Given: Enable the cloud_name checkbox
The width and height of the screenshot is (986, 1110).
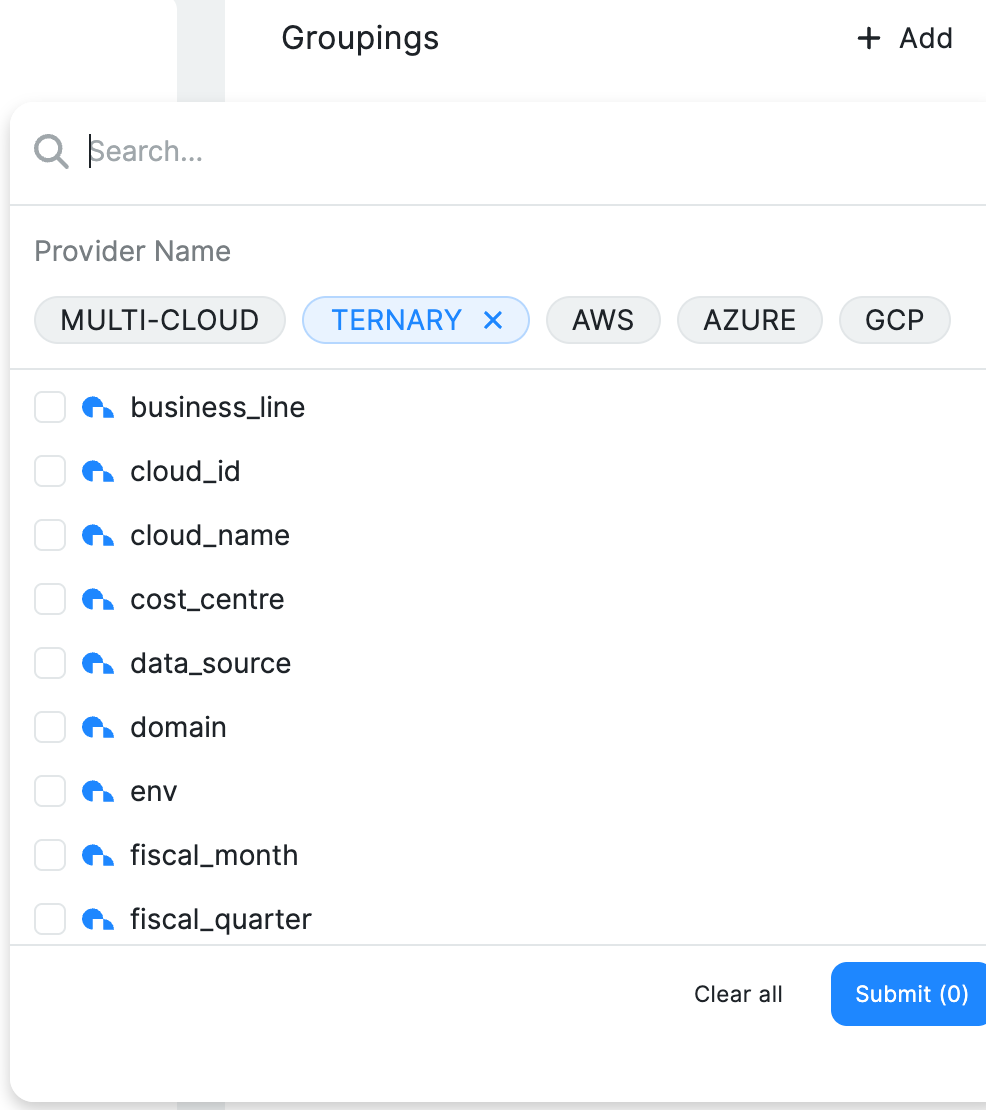Looking at the screenshot, I should coord(50,535).
